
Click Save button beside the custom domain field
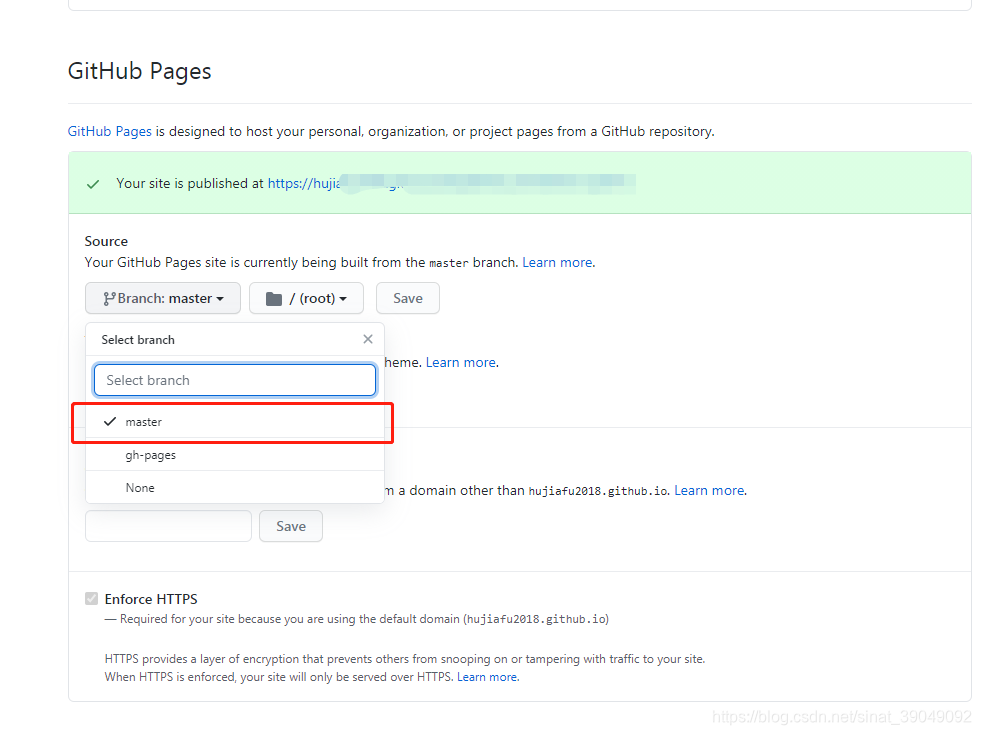291,526
